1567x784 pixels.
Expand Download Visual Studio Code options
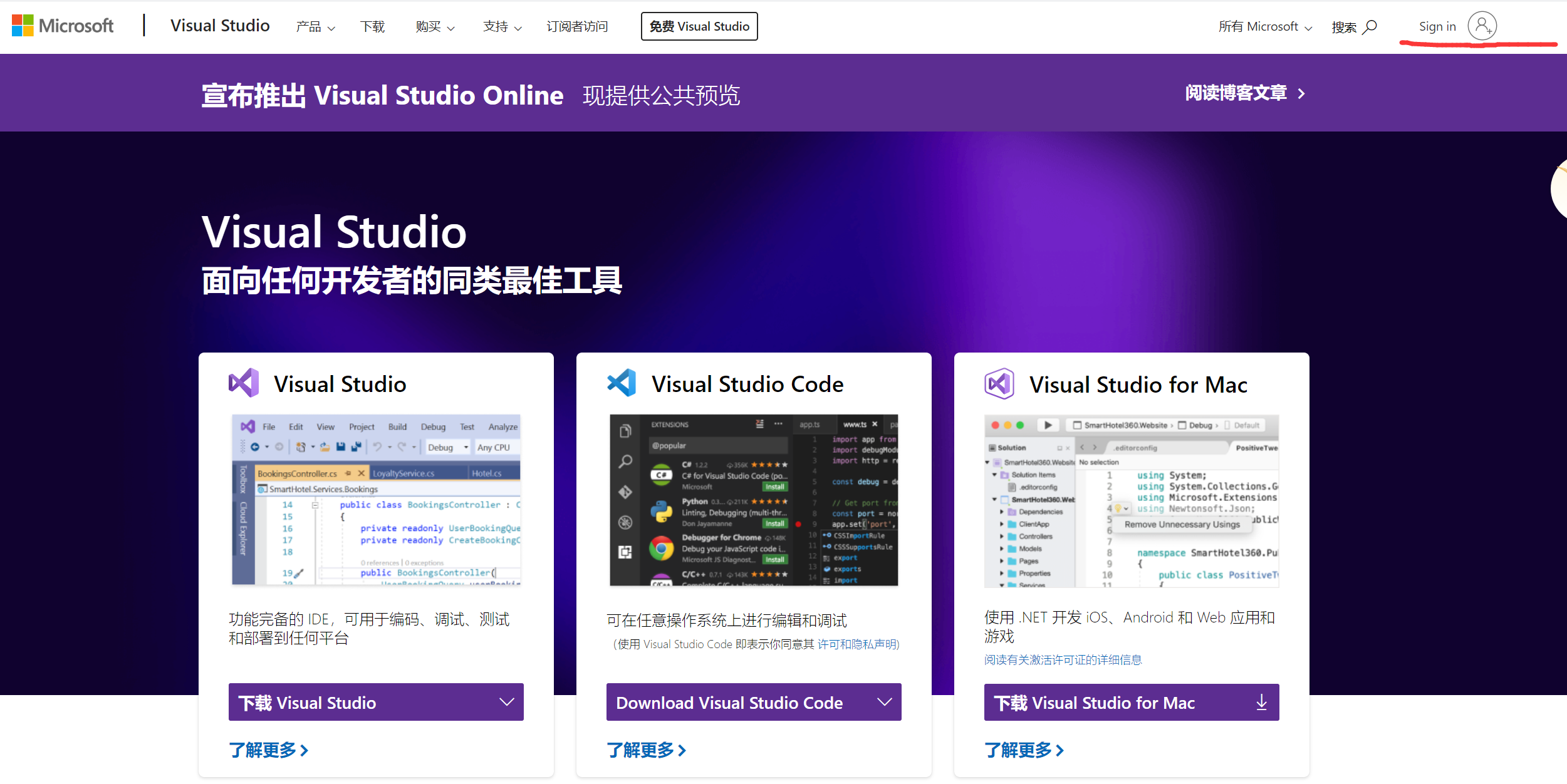(884, 702)
